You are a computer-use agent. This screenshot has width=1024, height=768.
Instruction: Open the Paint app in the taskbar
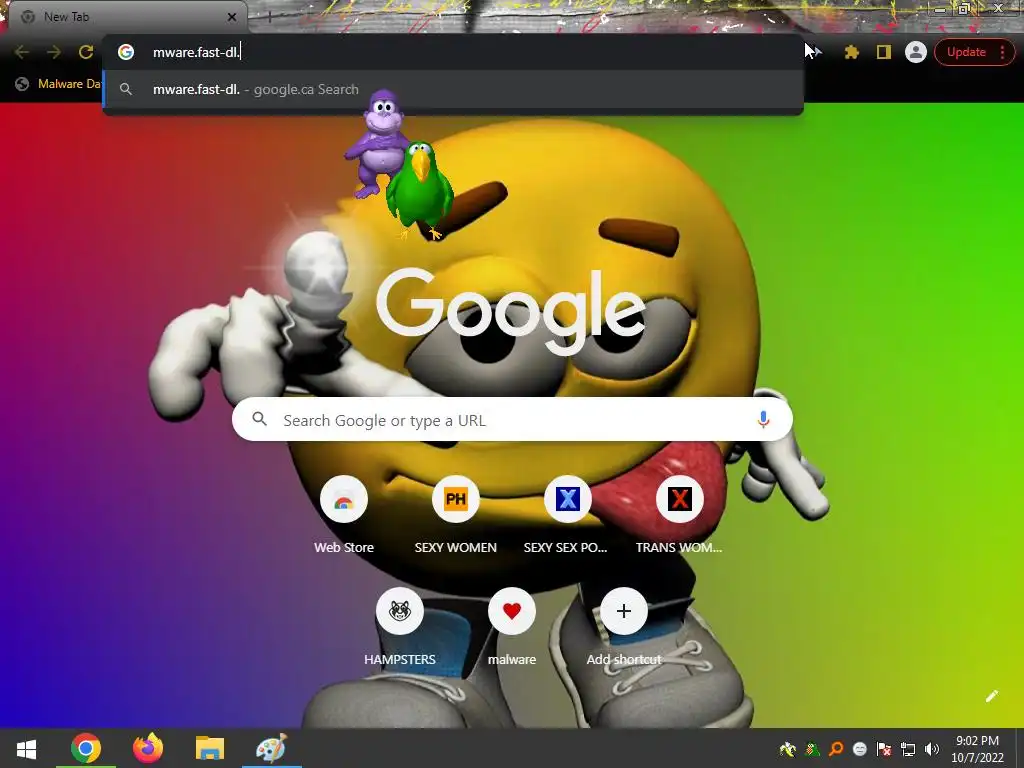click(272, 748)
